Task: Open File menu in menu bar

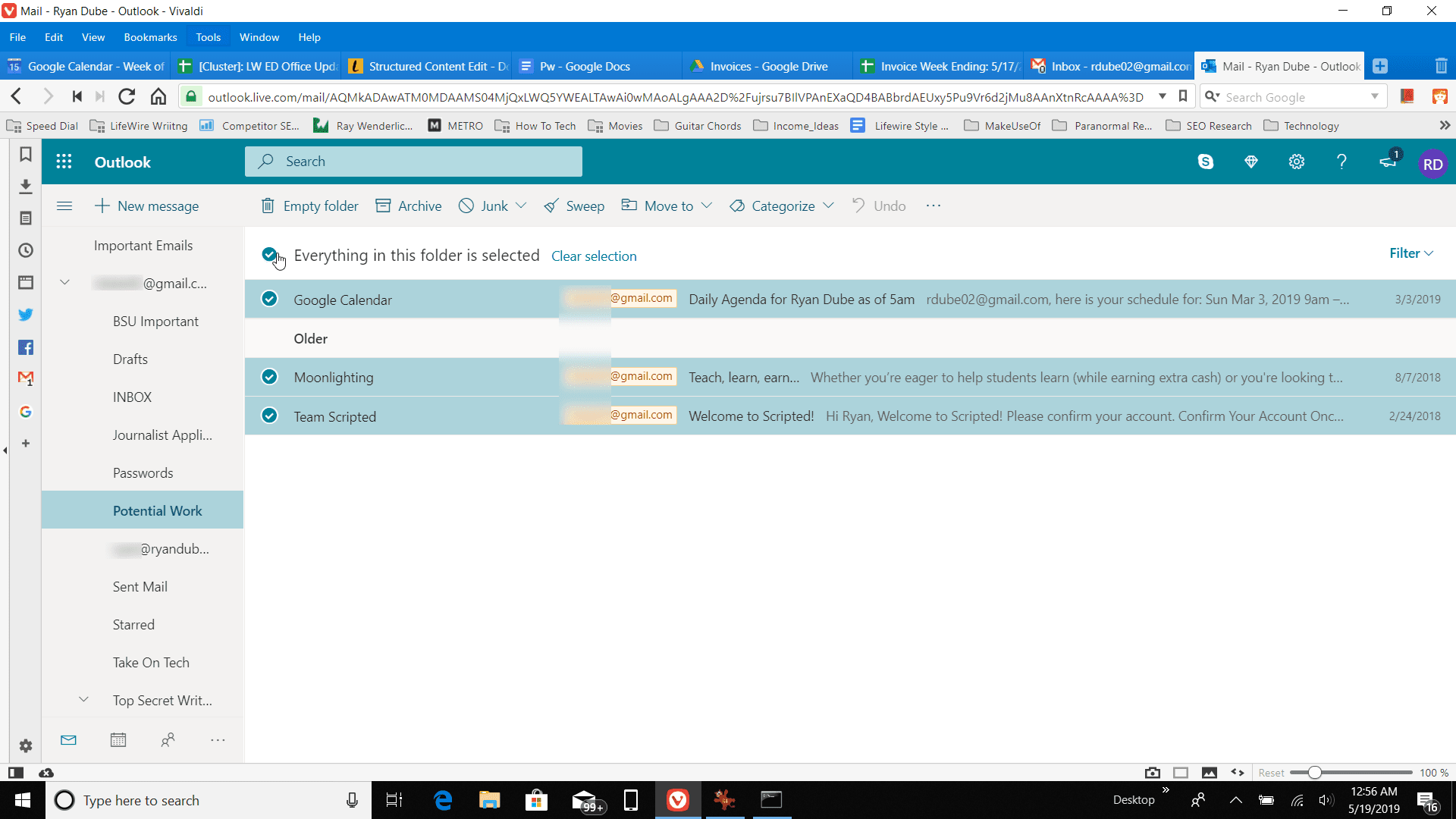Action: pyautogui.click(x=17, y=37)
